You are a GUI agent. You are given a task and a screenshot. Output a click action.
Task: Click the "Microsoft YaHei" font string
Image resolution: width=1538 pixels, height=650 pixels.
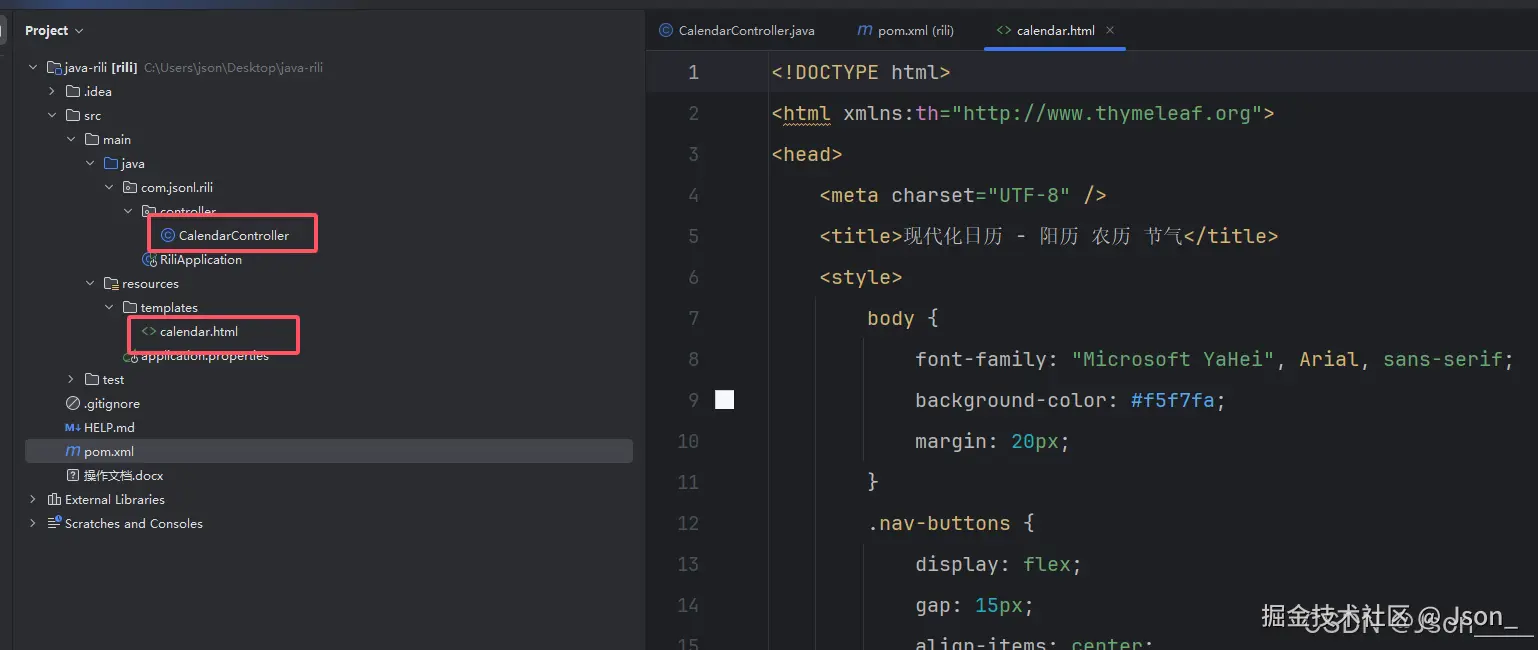click(1173, 359)
